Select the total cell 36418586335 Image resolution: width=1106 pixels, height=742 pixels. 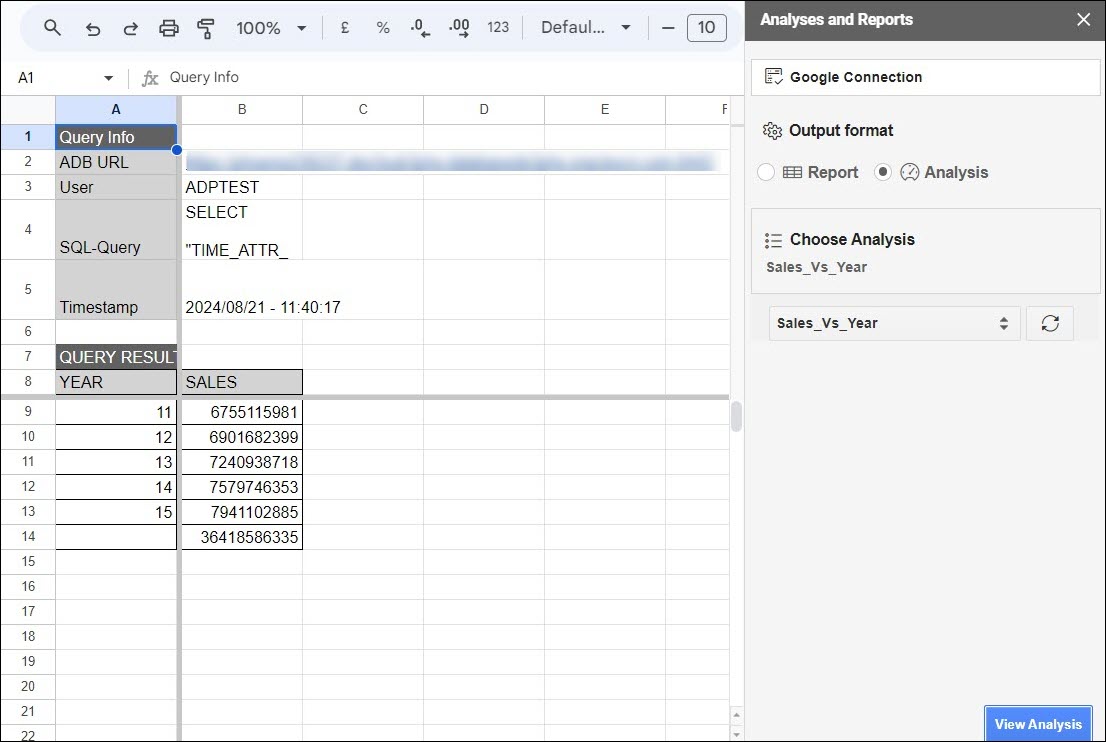242,537
